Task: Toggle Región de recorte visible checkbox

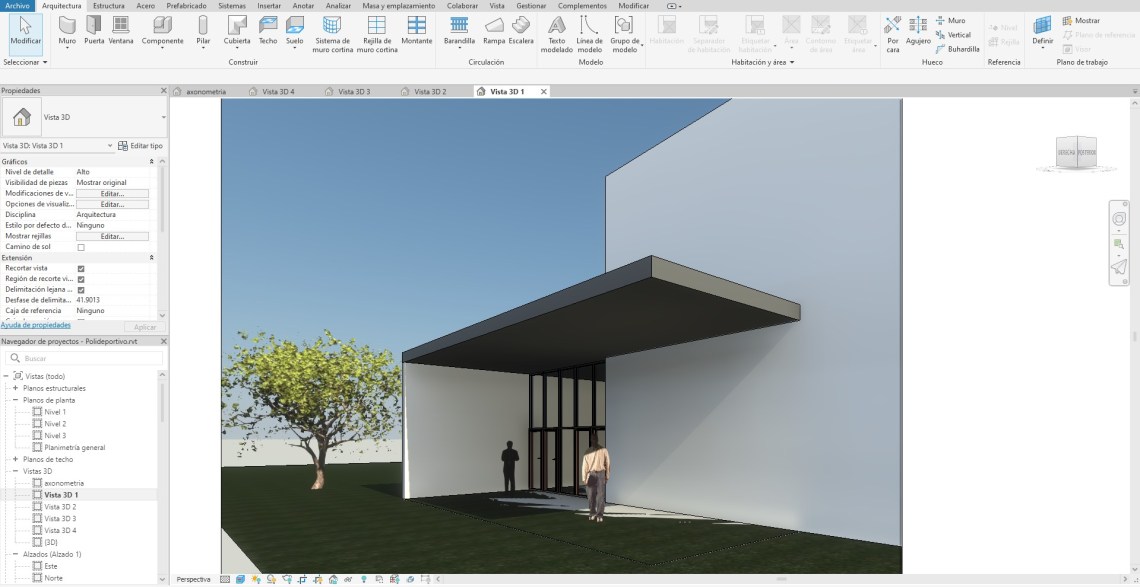Action: tap(81, 279)
